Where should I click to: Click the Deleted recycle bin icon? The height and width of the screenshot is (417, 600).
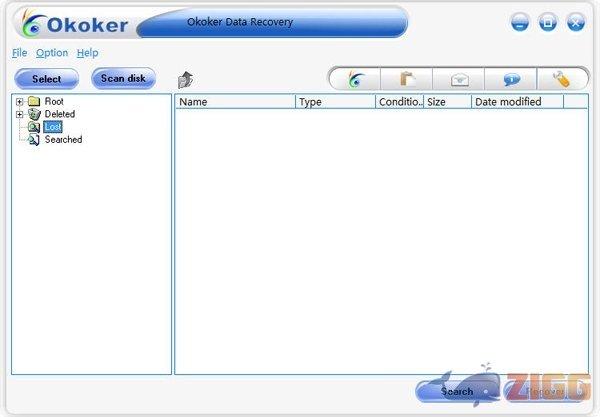tap(34, 114)
